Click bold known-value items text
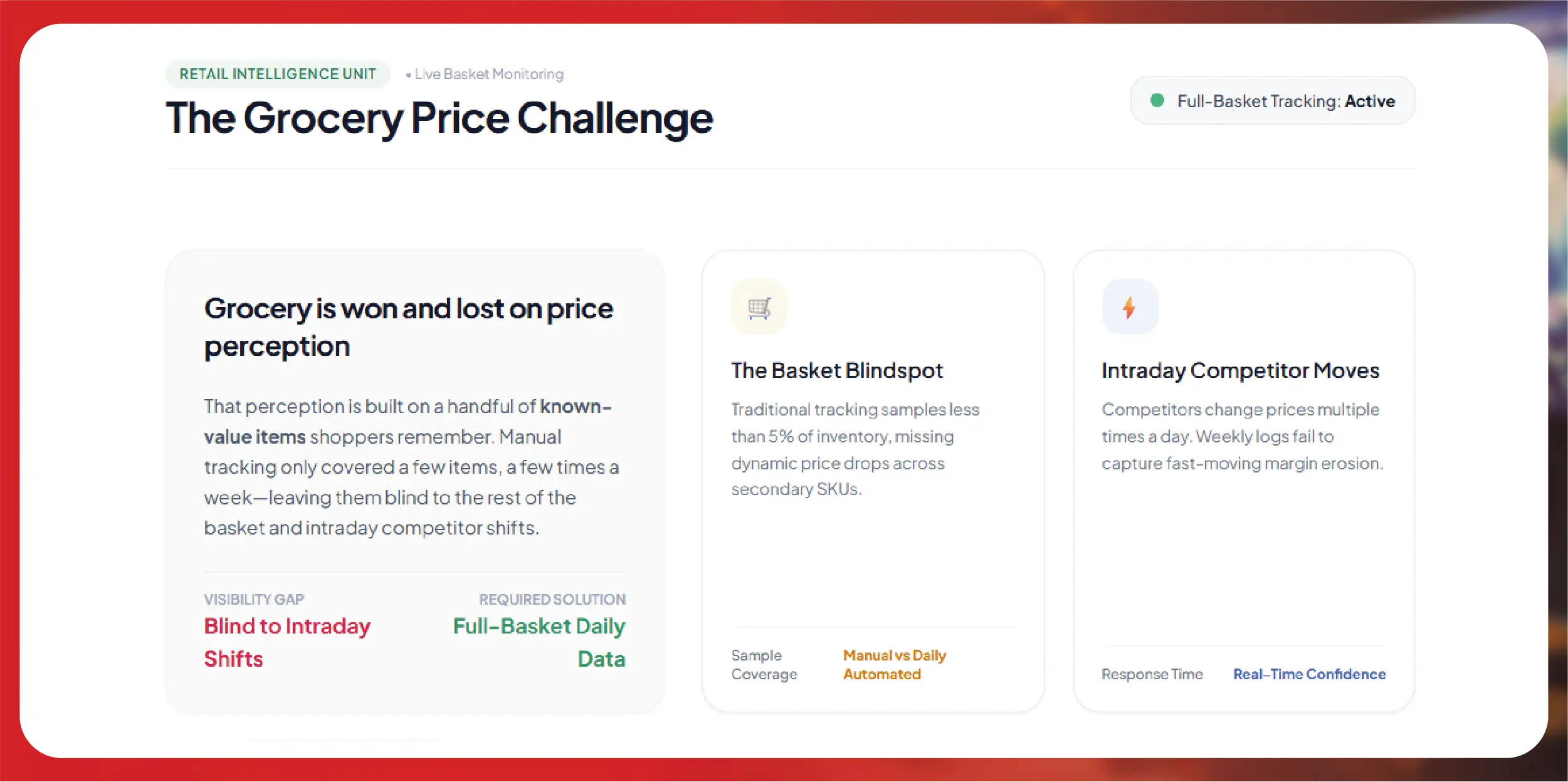This screenshot has width=1568, height=782. 408,422
